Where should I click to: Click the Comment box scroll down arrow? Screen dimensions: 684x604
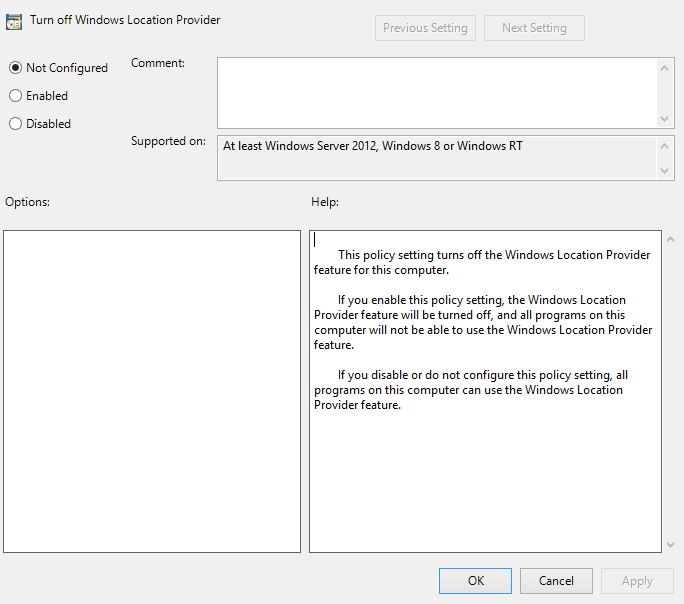664,119
